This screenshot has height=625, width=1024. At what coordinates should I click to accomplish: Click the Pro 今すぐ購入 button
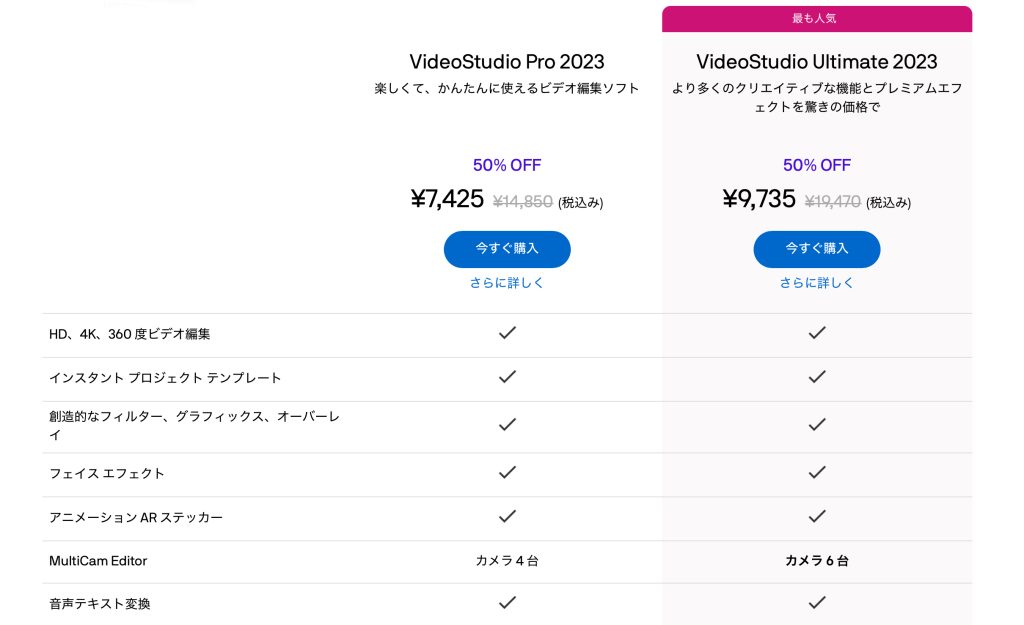(507, 249)
